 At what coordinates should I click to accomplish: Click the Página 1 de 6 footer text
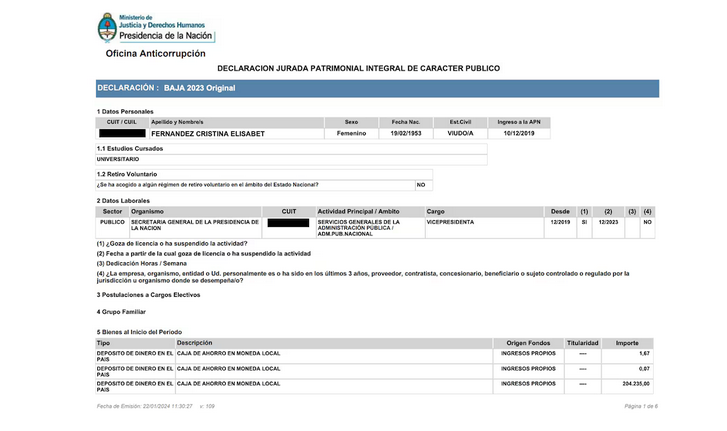click(641, 406)
